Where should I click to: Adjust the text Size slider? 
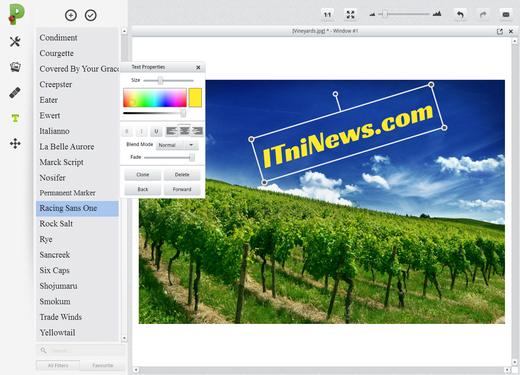[x=160, y=81]
